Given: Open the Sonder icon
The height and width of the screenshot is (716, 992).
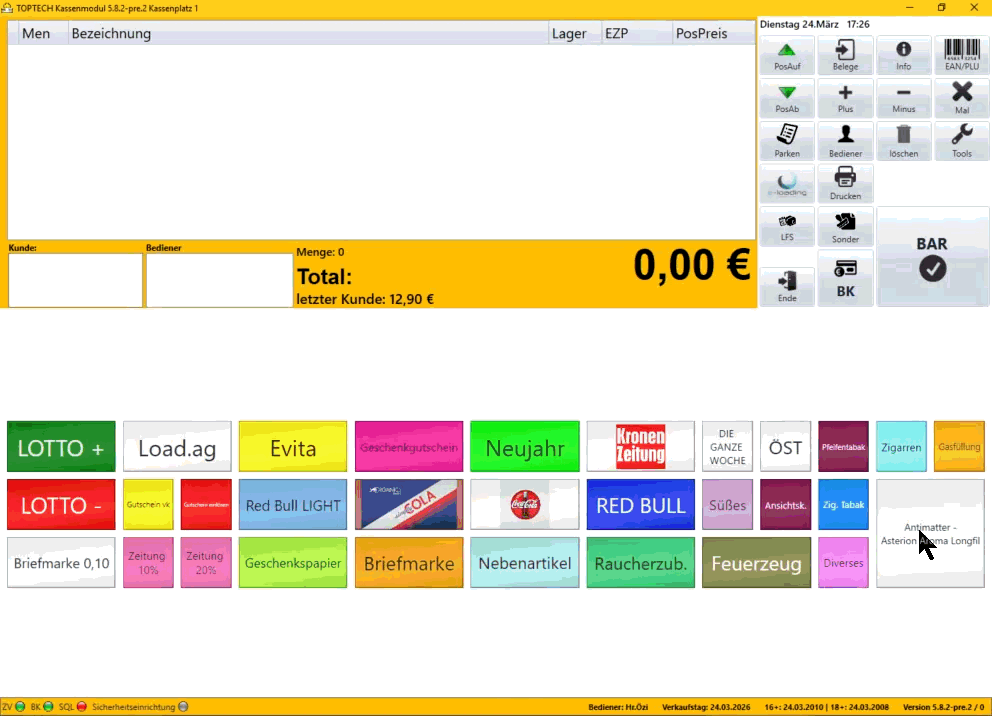Looking at the screenshot, I should 845,227.
